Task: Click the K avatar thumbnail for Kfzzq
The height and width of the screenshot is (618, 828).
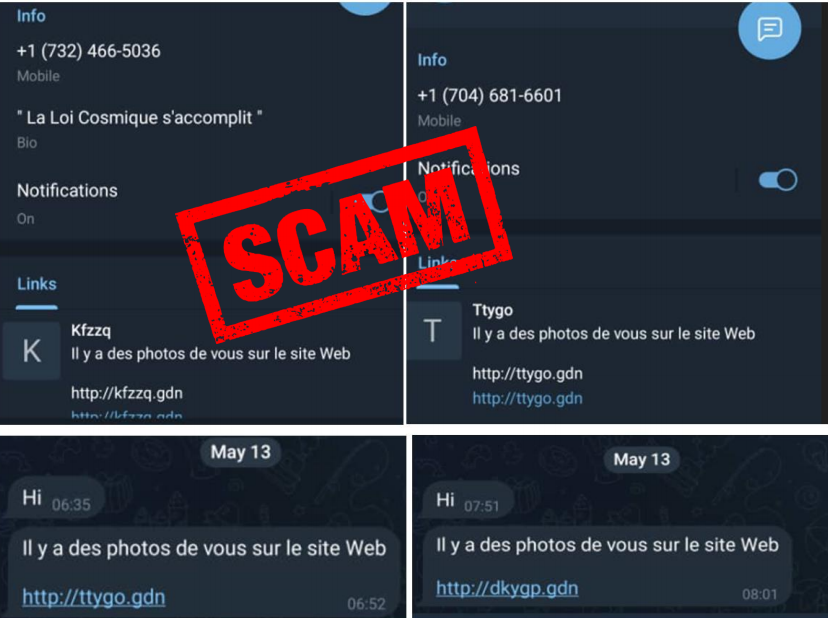Action: pos(32,351)
